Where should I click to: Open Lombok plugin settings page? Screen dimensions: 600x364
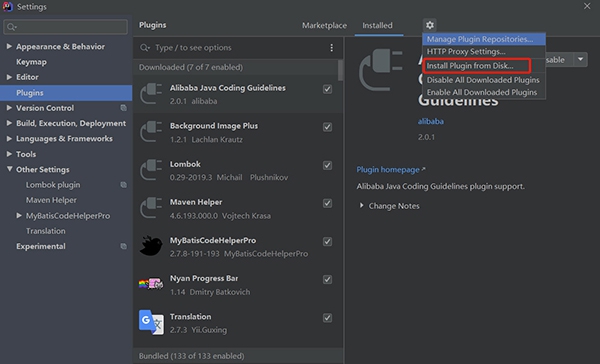point(53,185)
